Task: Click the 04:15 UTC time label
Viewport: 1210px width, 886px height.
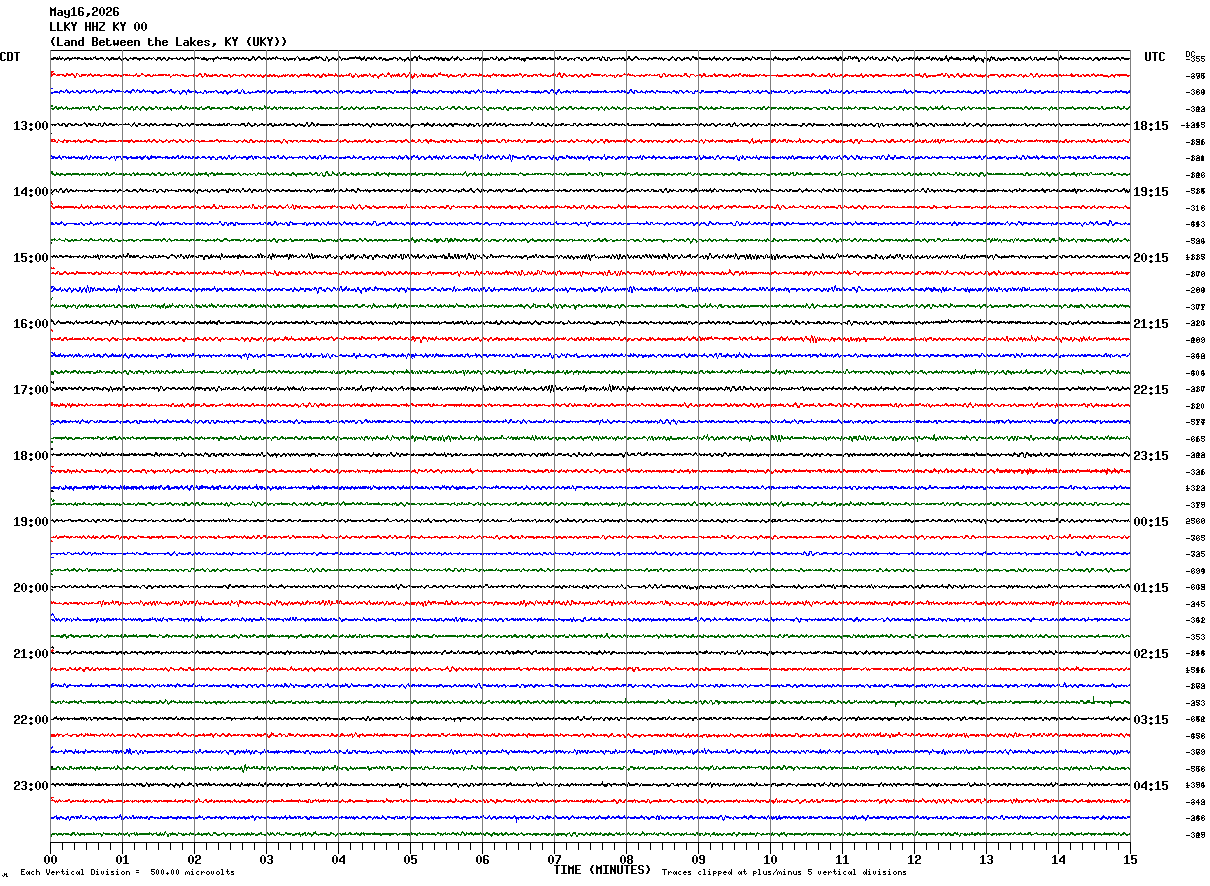Action: coord(1150,786)
